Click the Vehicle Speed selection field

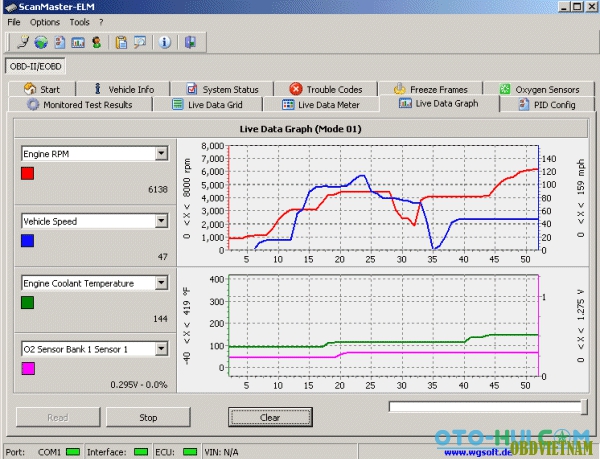point(95,221)
